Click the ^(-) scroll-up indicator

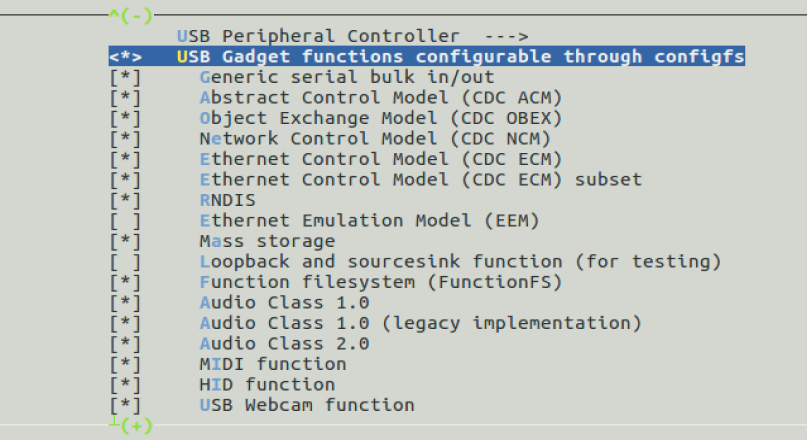(131, 15)
